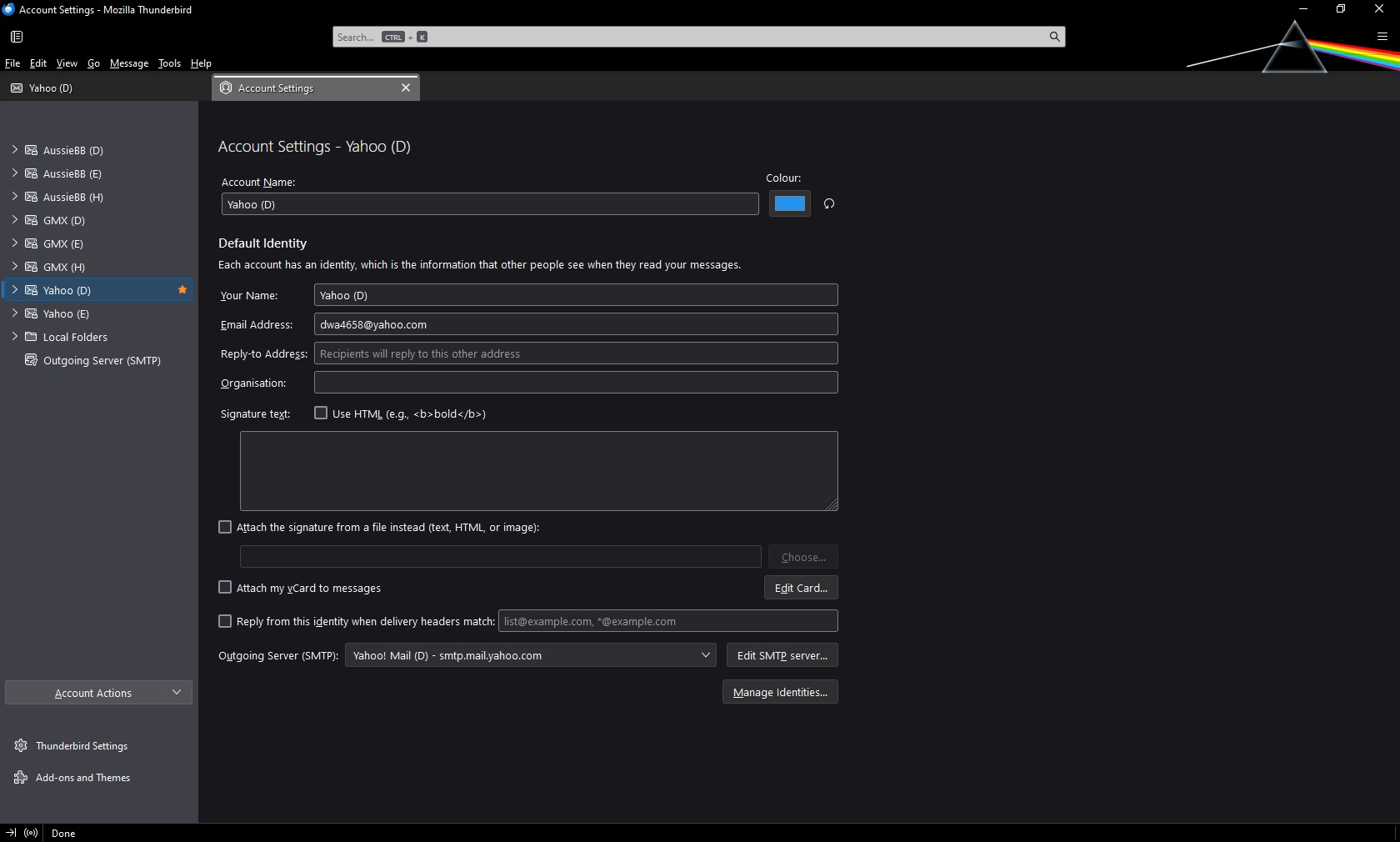
Task: Click the Thunderbird Settings gear icon
Action: coord(21,745)
